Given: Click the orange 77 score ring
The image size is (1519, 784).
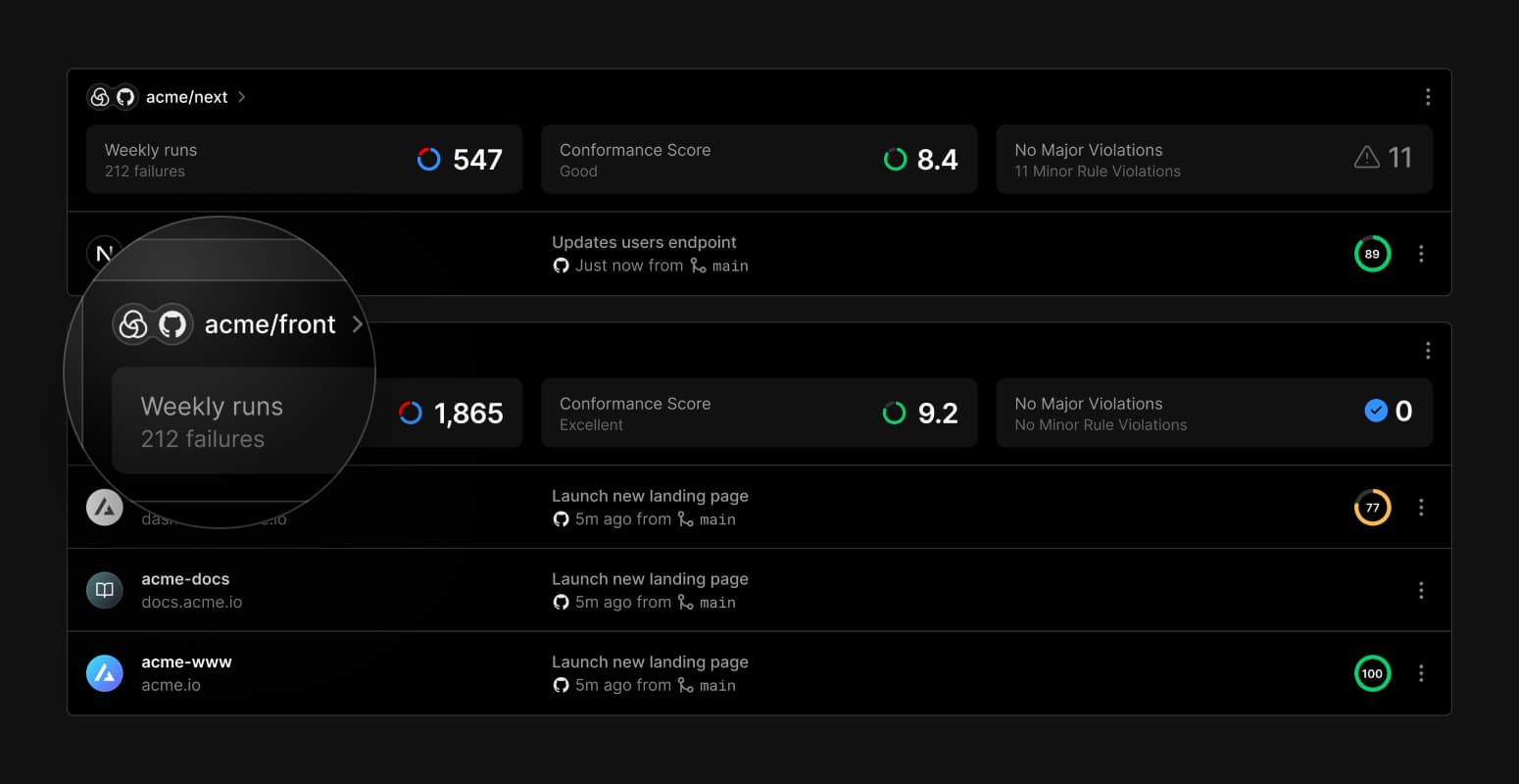Looking at the screenshot, I should pyautogui.click(x=1372, y=508).
